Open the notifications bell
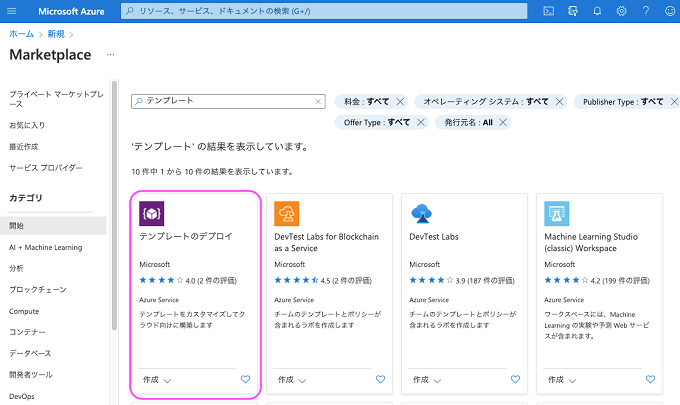680x405 pixels. coord(597,11)
